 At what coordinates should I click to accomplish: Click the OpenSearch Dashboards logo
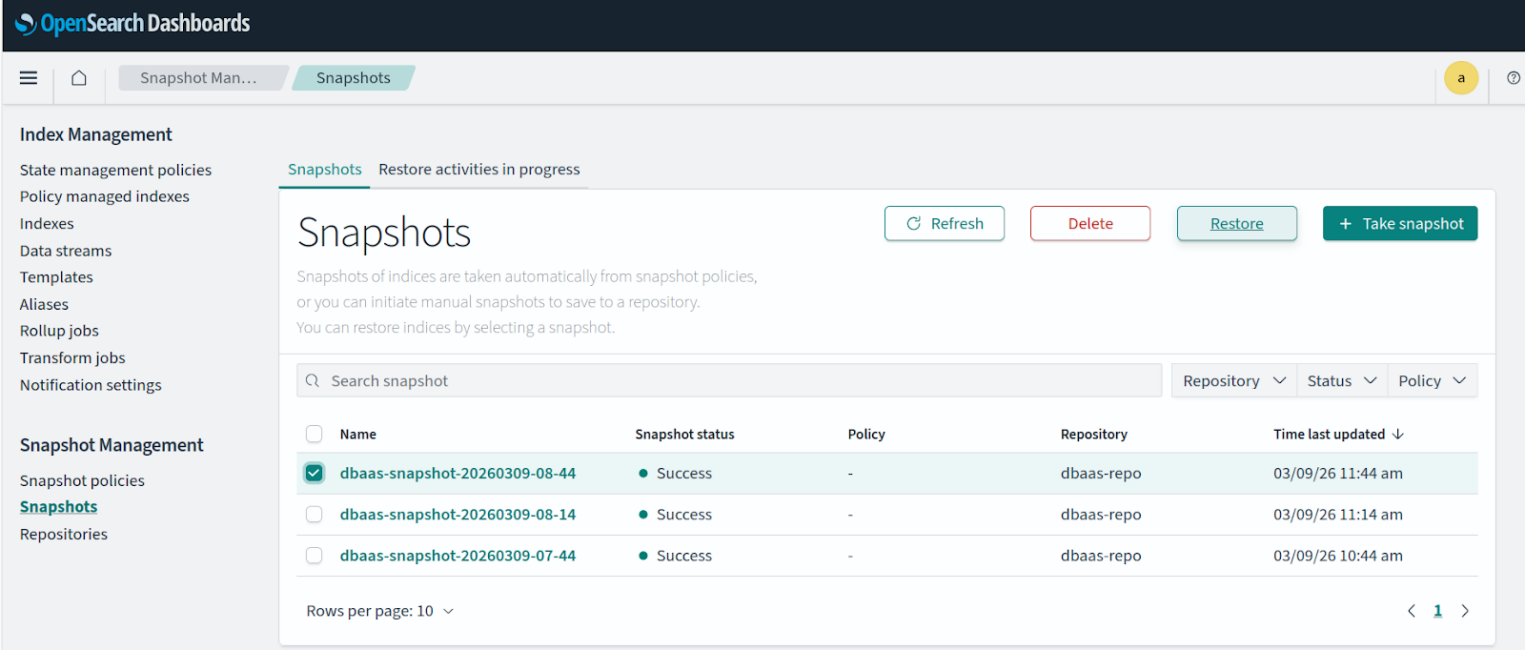[133, 24]
